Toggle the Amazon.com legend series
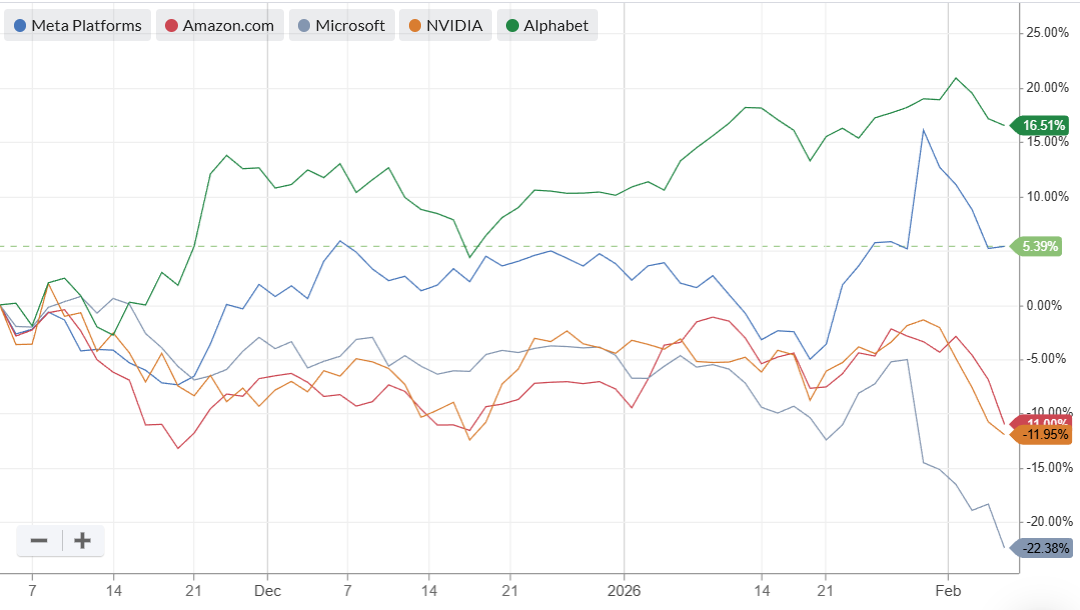This screenshot has width=1080, height=610. pos(220,25)
